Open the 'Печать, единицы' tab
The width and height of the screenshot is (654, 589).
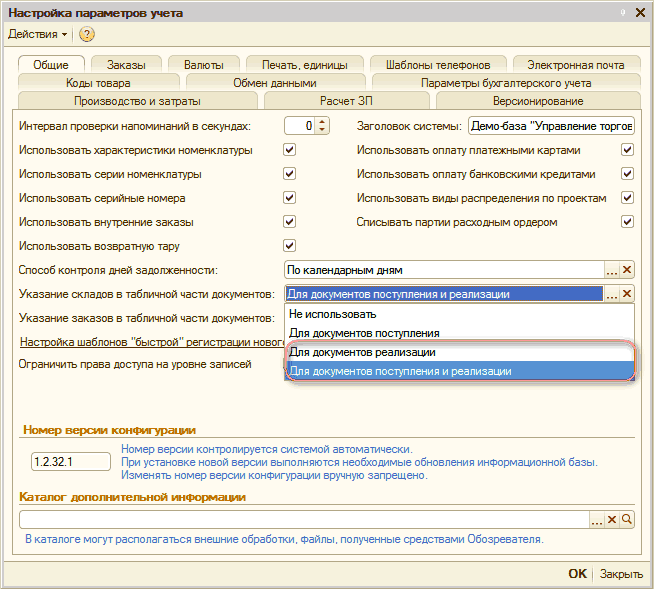coord(304,65)
